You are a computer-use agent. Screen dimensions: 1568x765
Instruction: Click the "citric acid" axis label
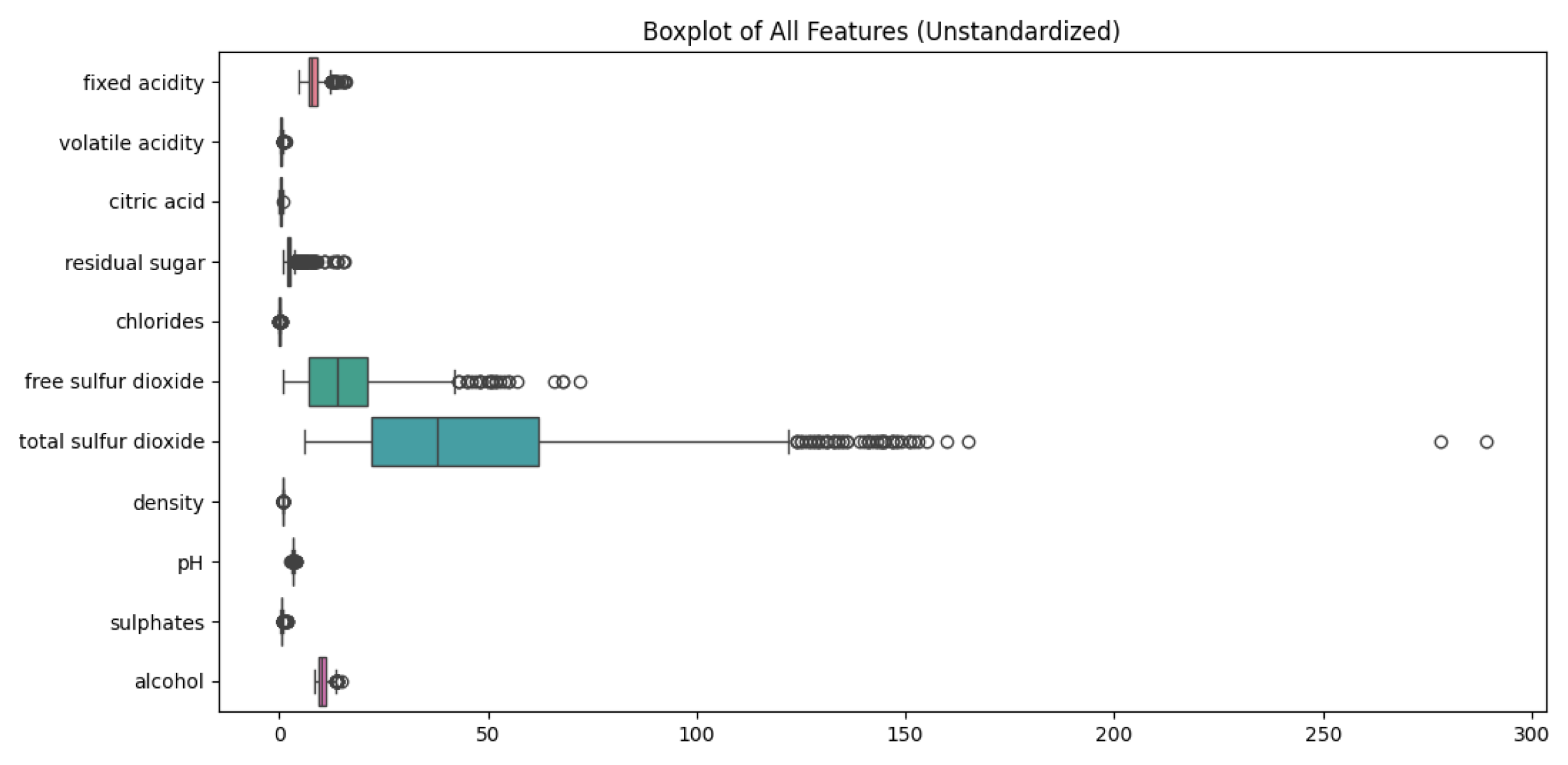click(156, 202)
